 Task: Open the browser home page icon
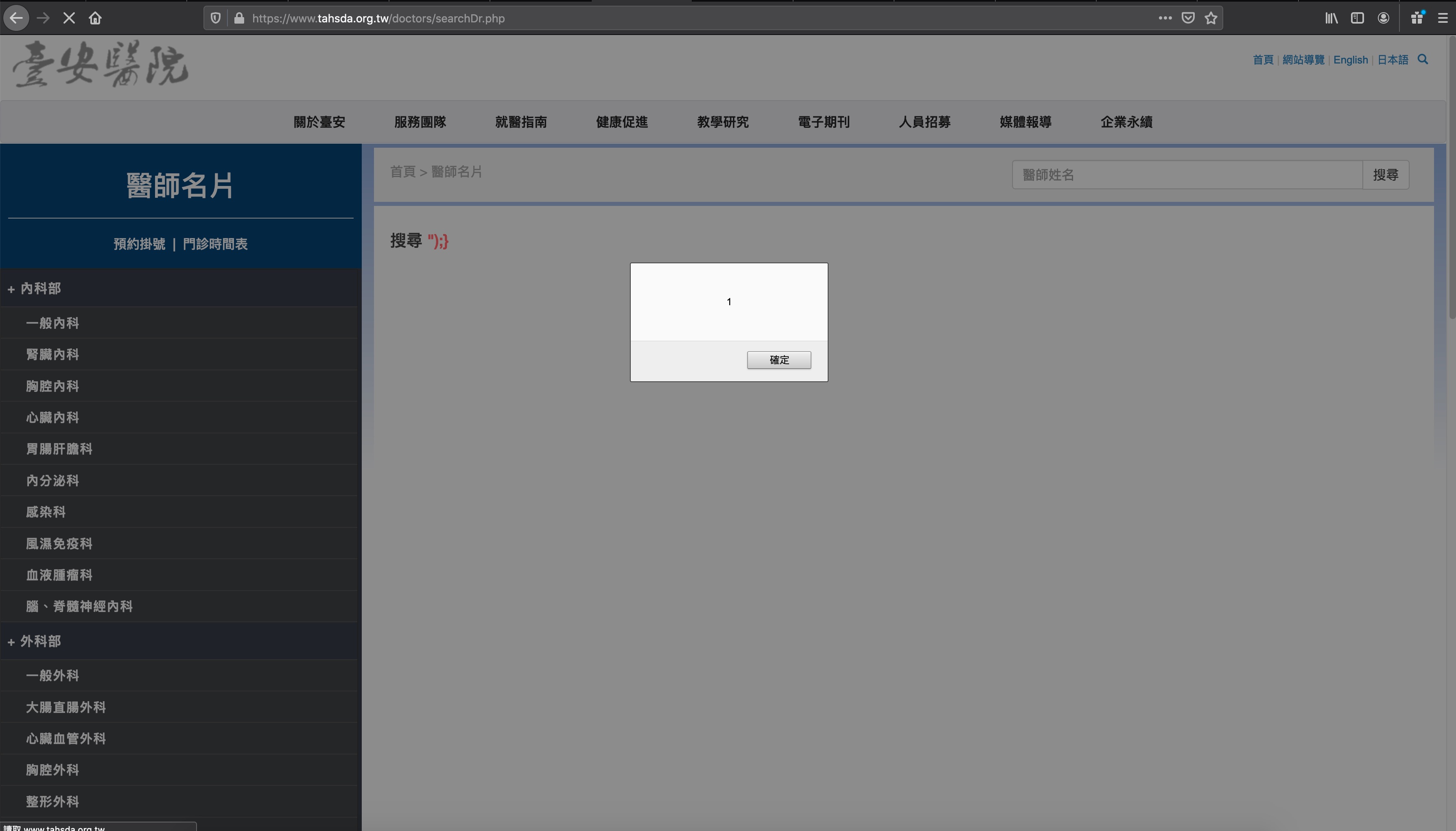(x=95, y=18)
